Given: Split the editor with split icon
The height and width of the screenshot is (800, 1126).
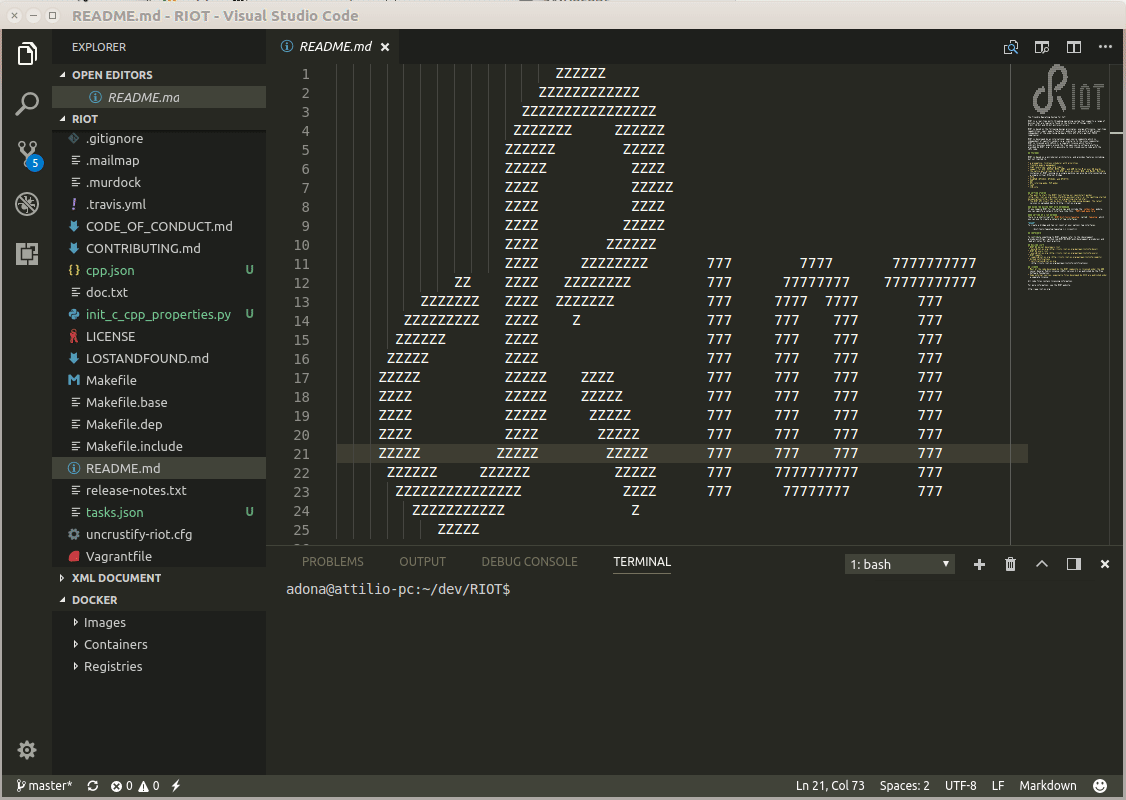Looking at the screenshot, I should coord(1073,47).
